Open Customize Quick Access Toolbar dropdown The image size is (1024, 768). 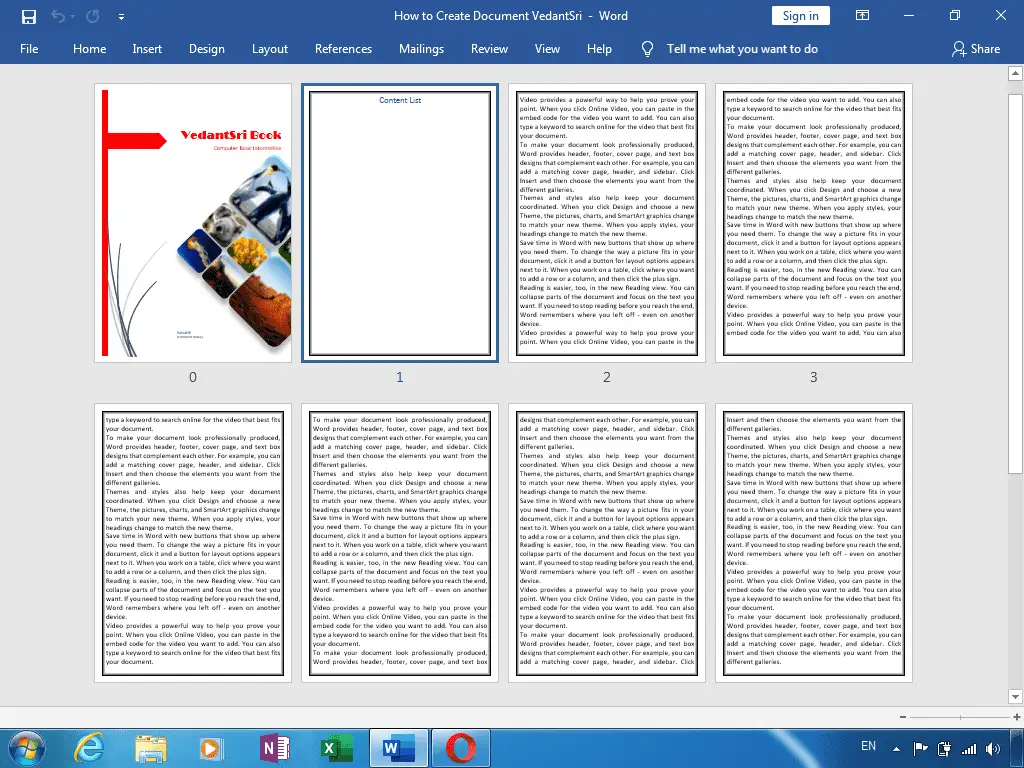click(x=121, y=17)
